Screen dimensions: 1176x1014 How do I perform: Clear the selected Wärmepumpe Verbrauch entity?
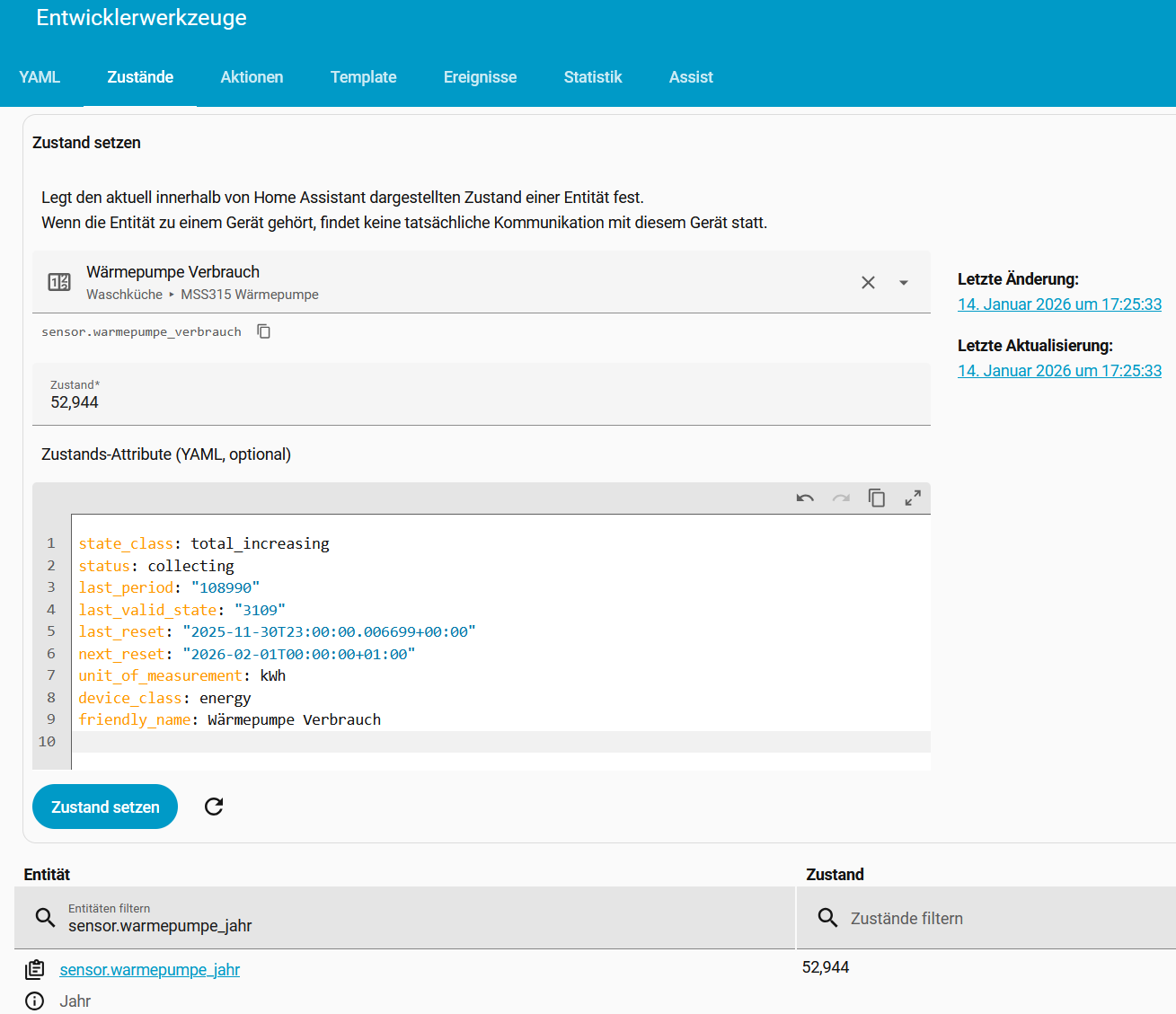868,283
